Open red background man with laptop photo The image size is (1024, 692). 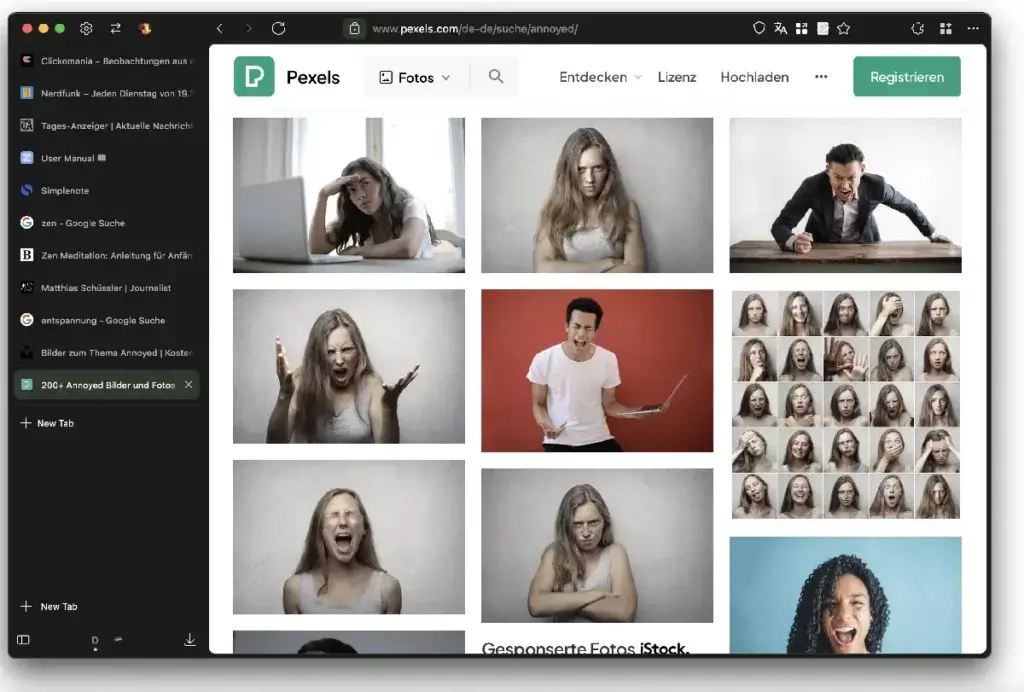pos(597,370)
